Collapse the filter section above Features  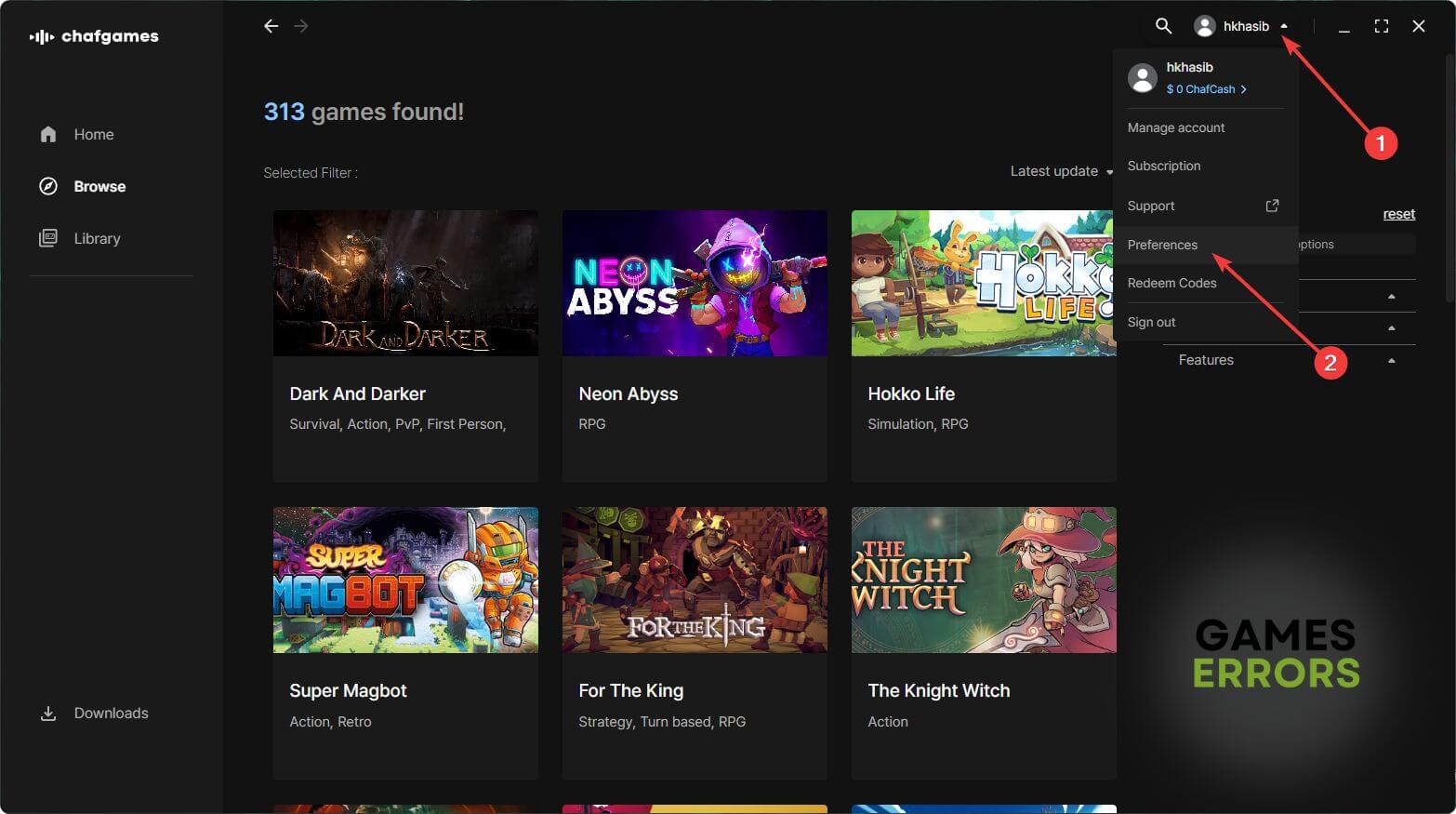(x=1392, y=328)
